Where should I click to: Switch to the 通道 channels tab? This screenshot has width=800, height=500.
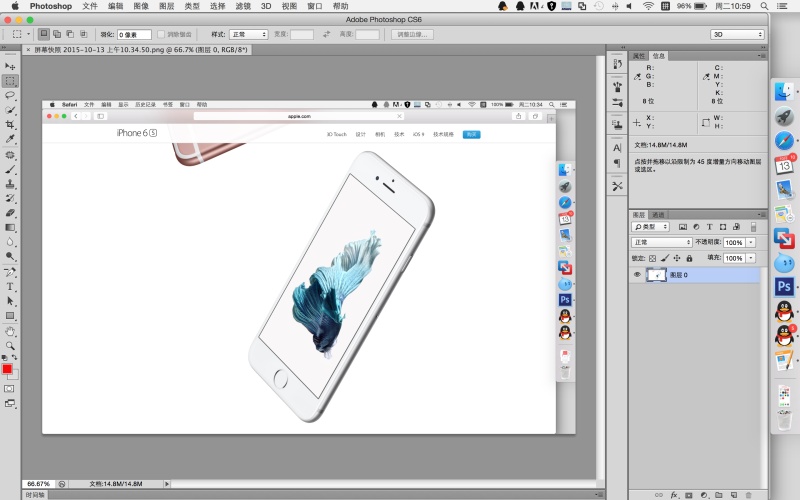(x=658, y=215)
